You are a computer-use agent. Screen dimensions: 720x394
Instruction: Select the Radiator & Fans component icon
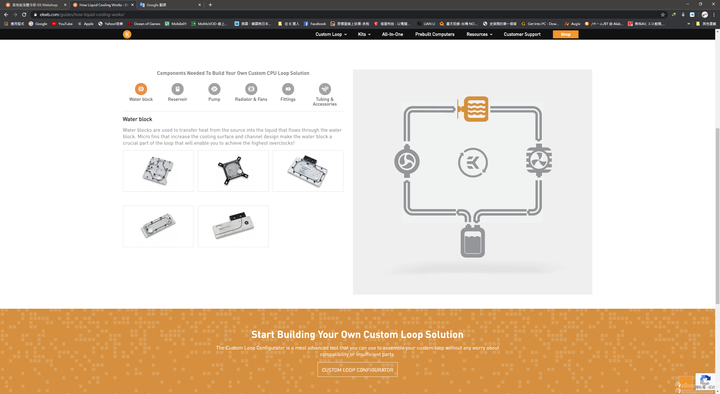(x=251, y=89)
